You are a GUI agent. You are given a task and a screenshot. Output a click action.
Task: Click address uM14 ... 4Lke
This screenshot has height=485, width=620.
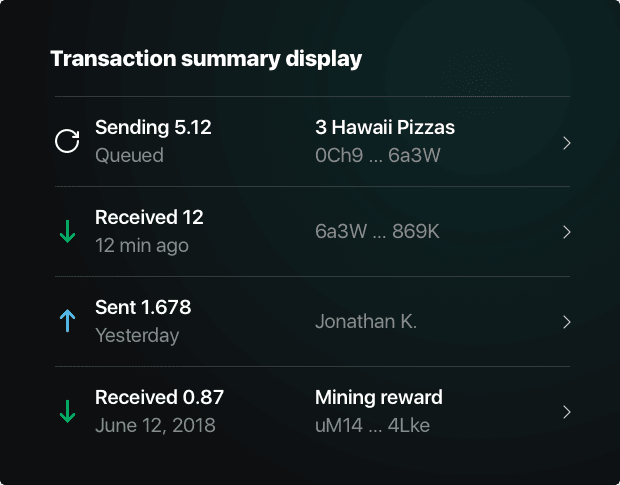(372, 426)
